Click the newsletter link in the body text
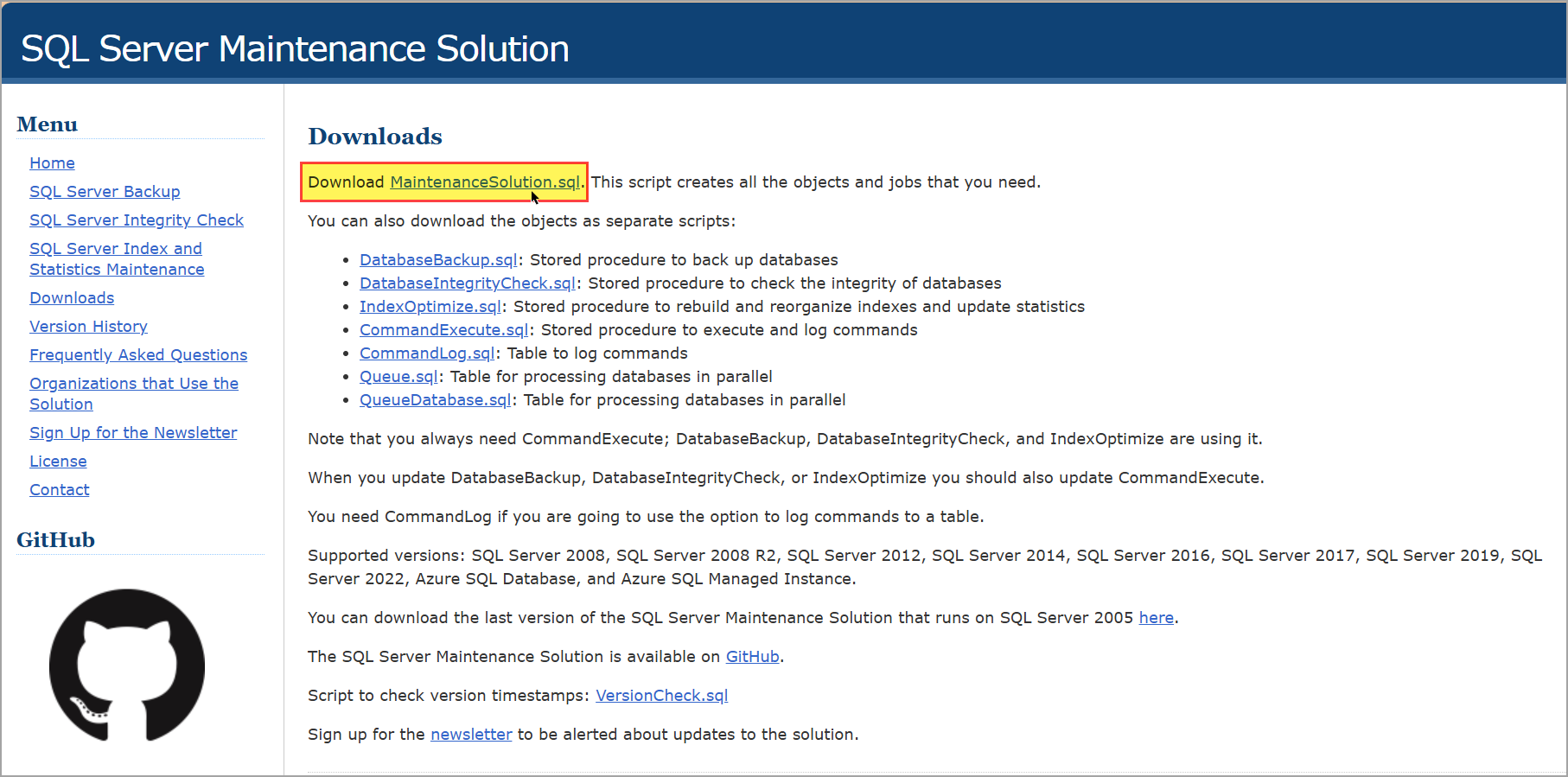The width and height of the screenshot is (1568, 777). 471,735
